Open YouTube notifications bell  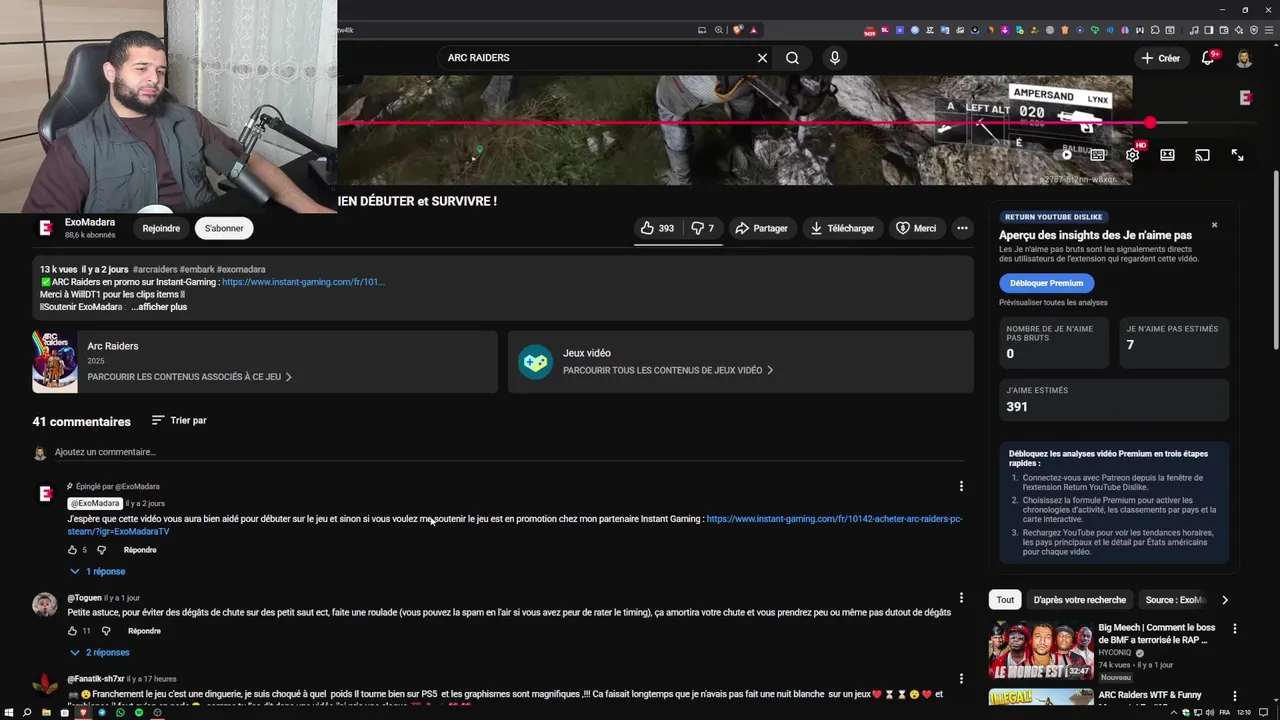(x=1208, y=58)
